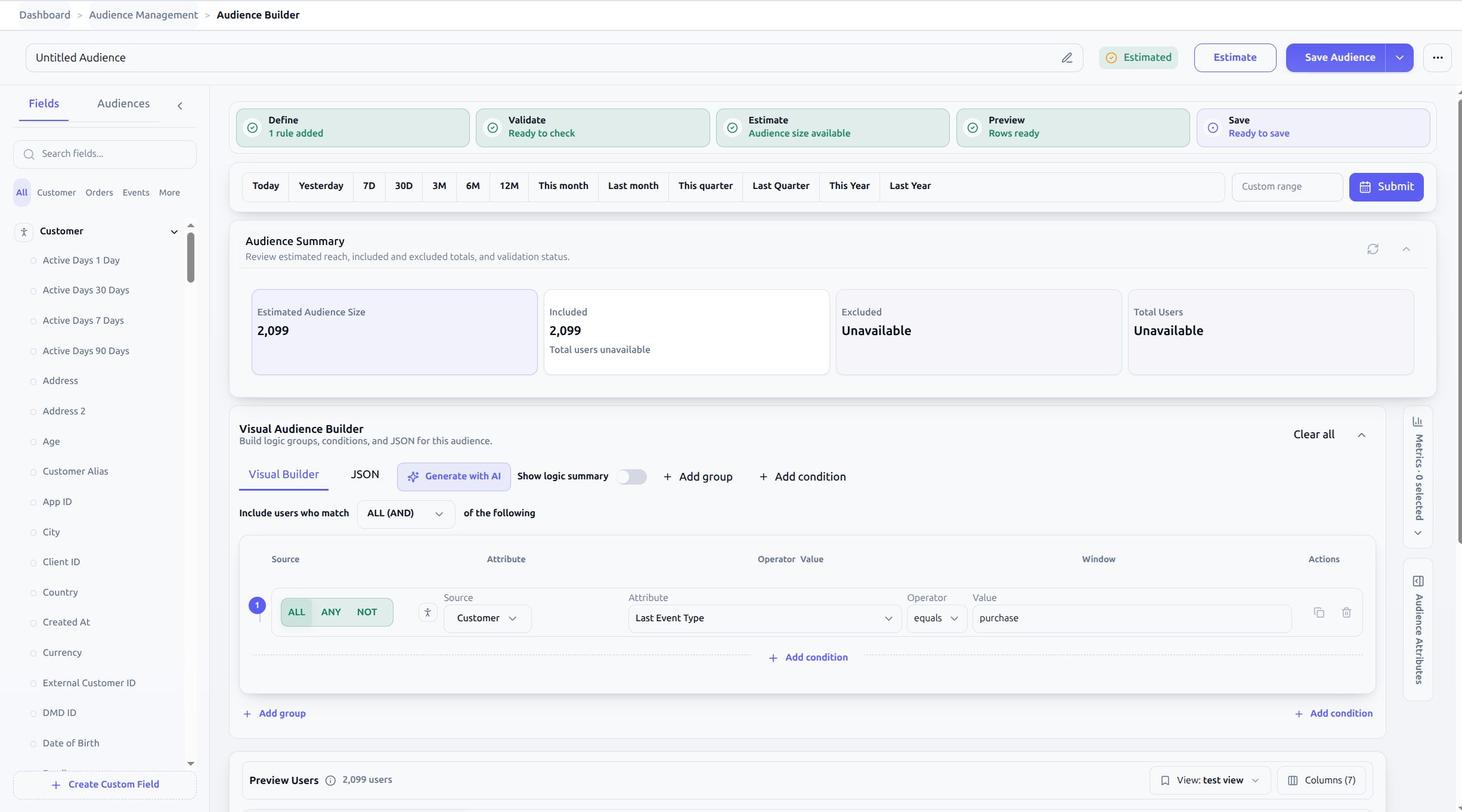The image size is (1462, 812).
Task: Refresh the Audience Summary
Action: click(1373, 249)
